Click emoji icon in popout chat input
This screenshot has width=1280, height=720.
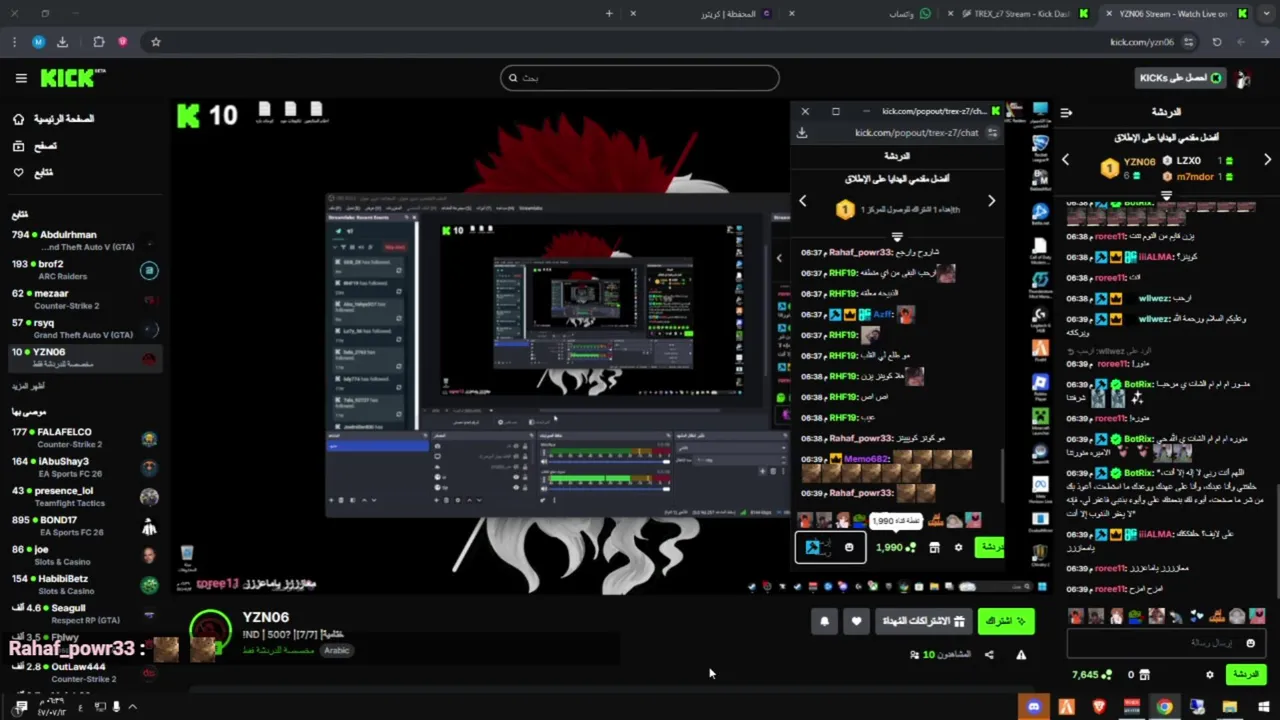coord(849,548)
